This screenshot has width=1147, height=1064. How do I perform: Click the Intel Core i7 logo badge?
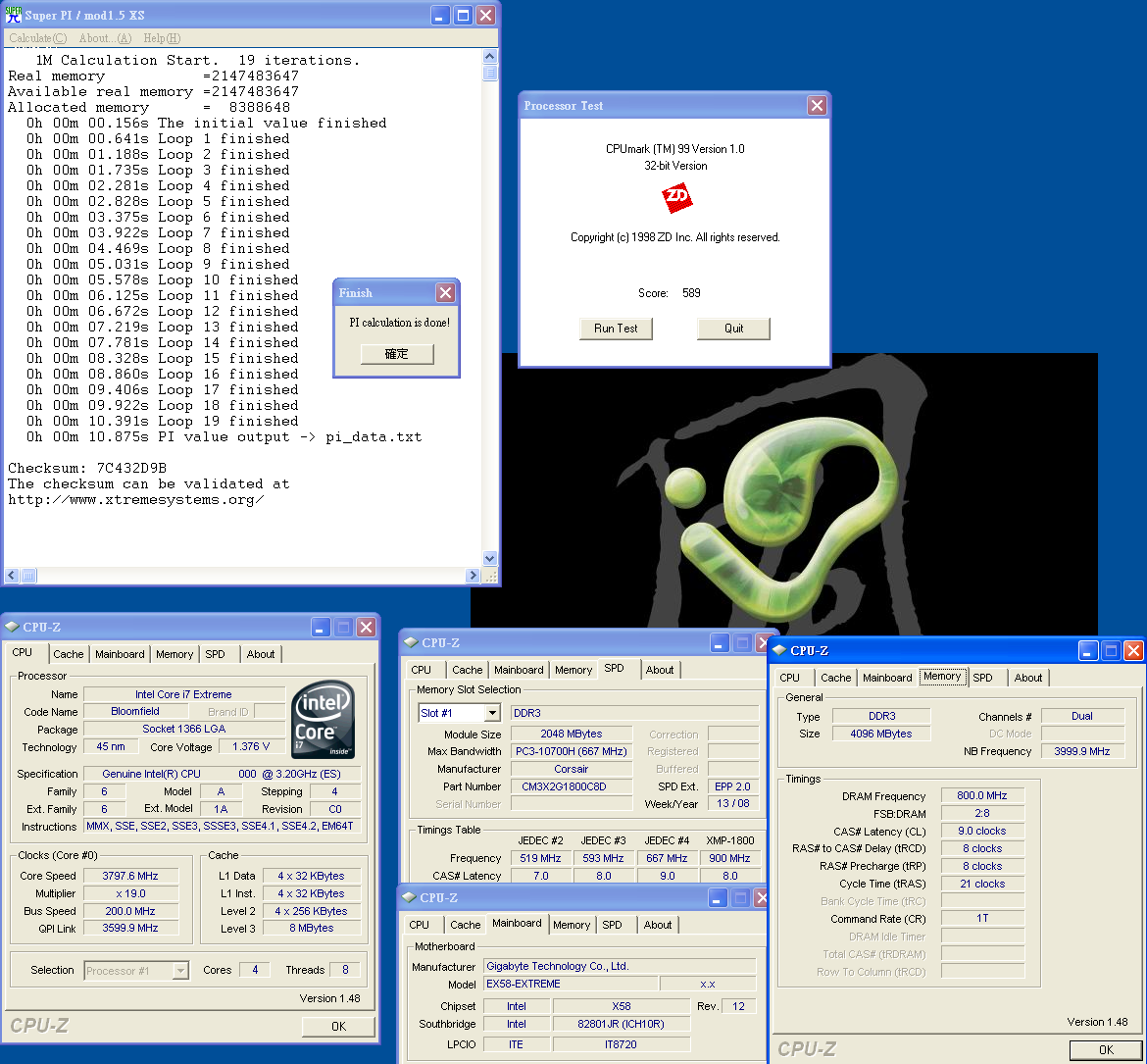point(324,719)
